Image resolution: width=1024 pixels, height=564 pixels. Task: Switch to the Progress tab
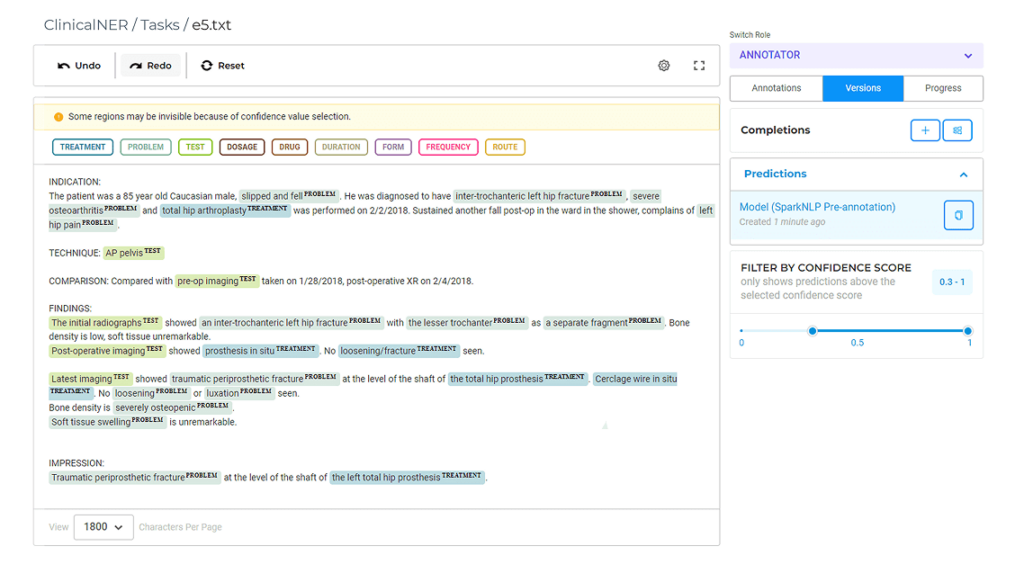click(942, 88)
